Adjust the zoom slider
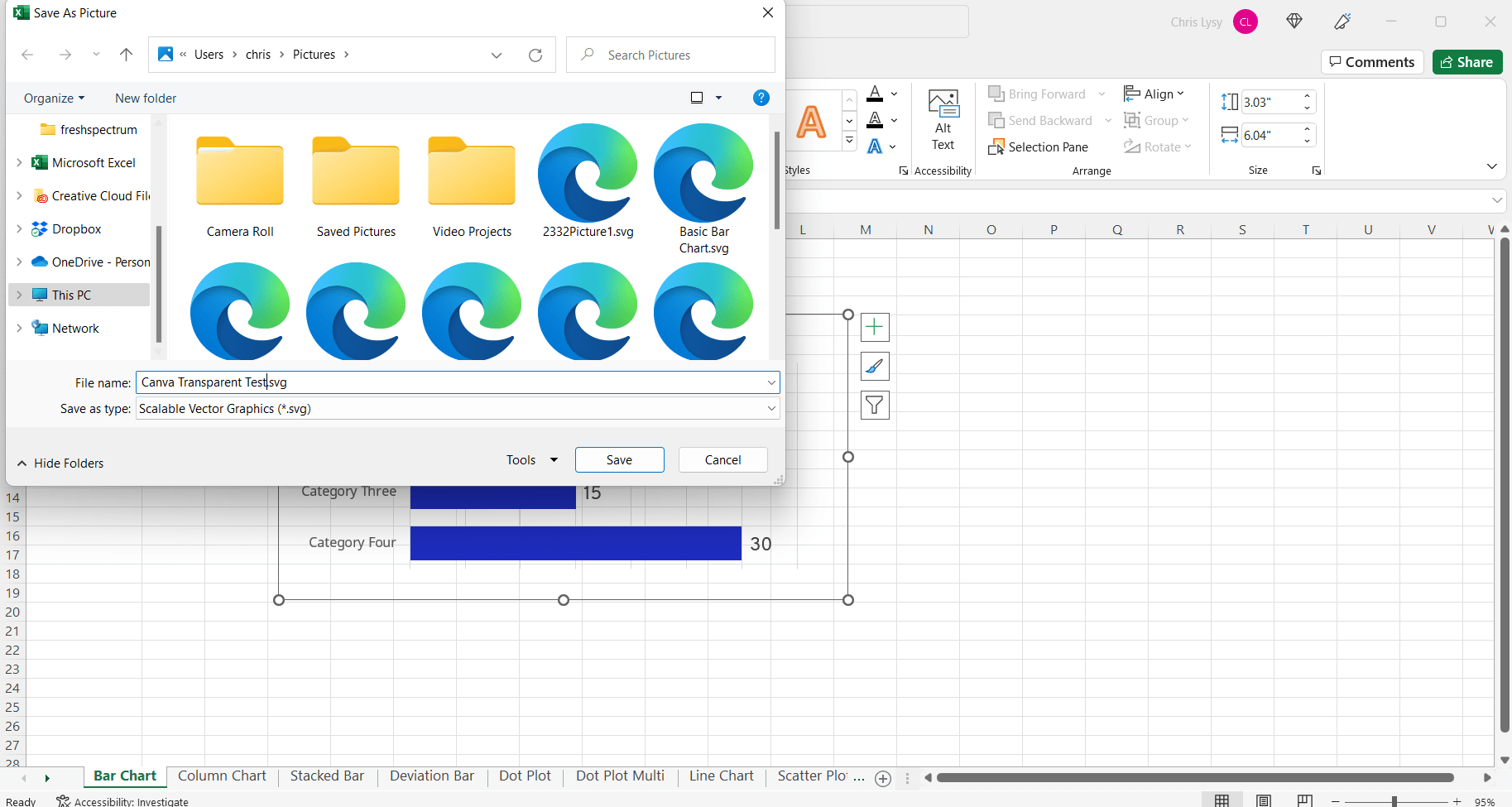The height and width of the screenshot is (807, 1512). [1394, 801]
